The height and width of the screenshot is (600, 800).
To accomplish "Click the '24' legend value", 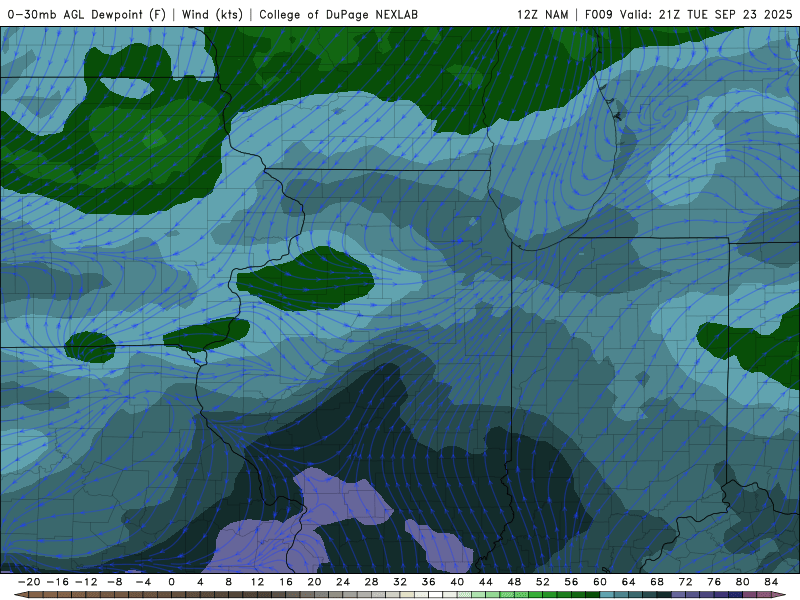I will coord(343,582).
